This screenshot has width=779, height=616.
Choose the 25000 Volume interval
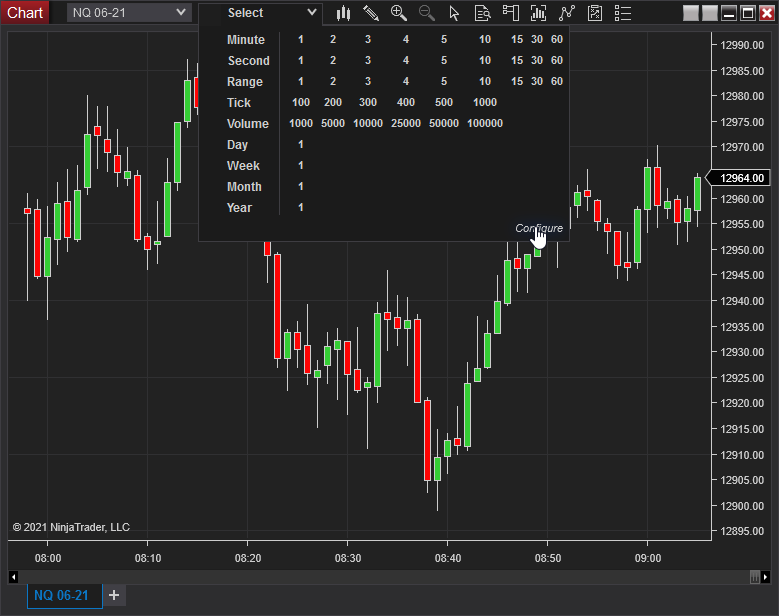(x=406, y=123)
